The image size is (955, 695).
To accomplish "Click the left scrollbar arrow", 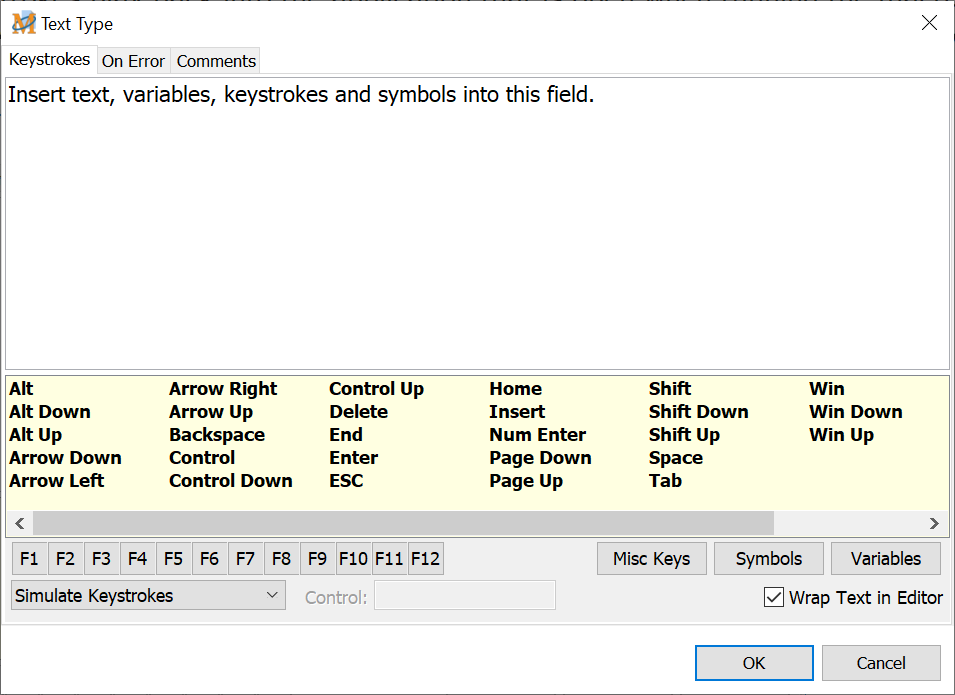I will [19, 523].
